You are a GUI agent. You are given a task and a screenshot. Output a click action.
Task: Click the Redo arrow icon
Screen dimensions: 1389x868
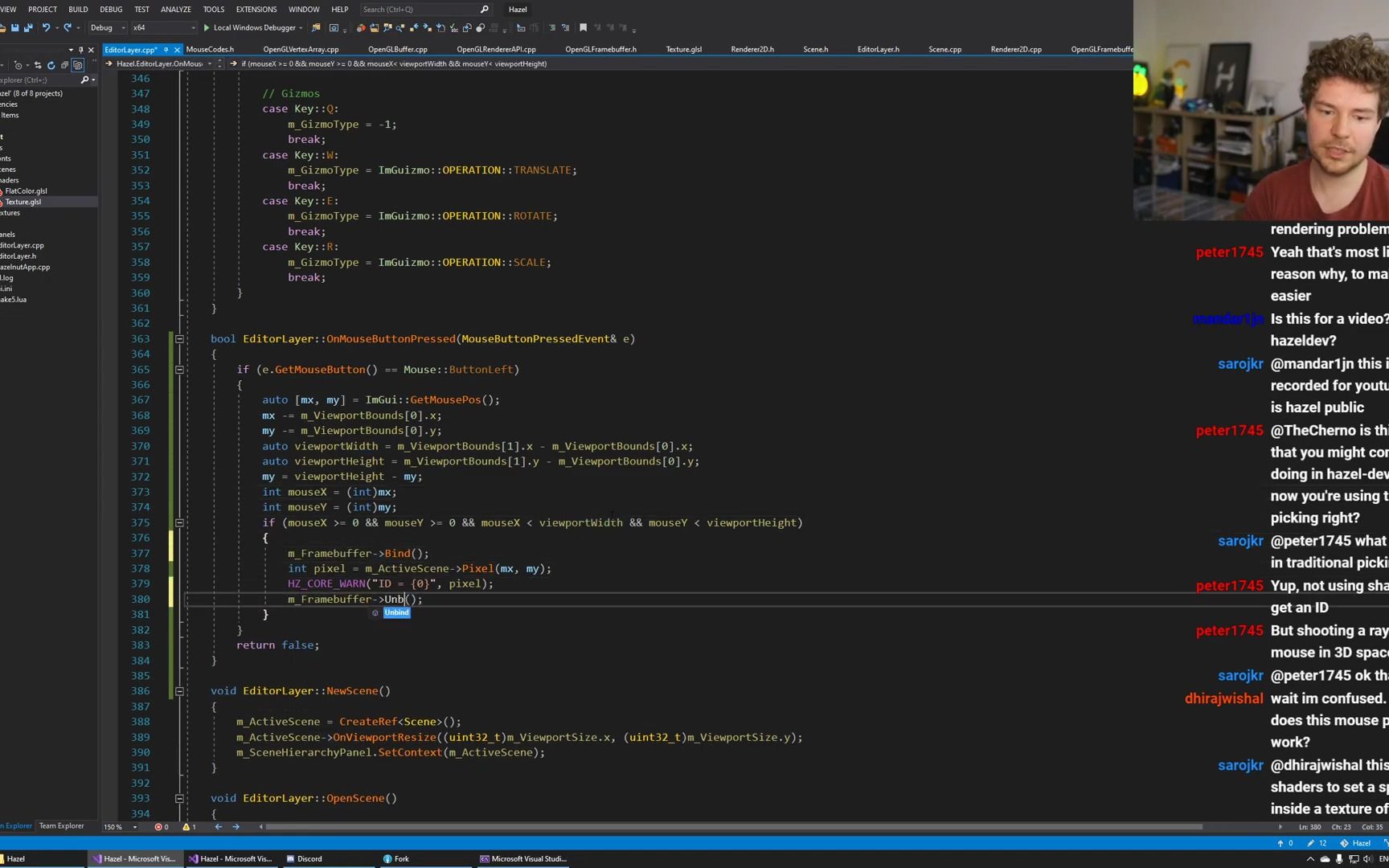pyautogui.click(x=68, y=28)
